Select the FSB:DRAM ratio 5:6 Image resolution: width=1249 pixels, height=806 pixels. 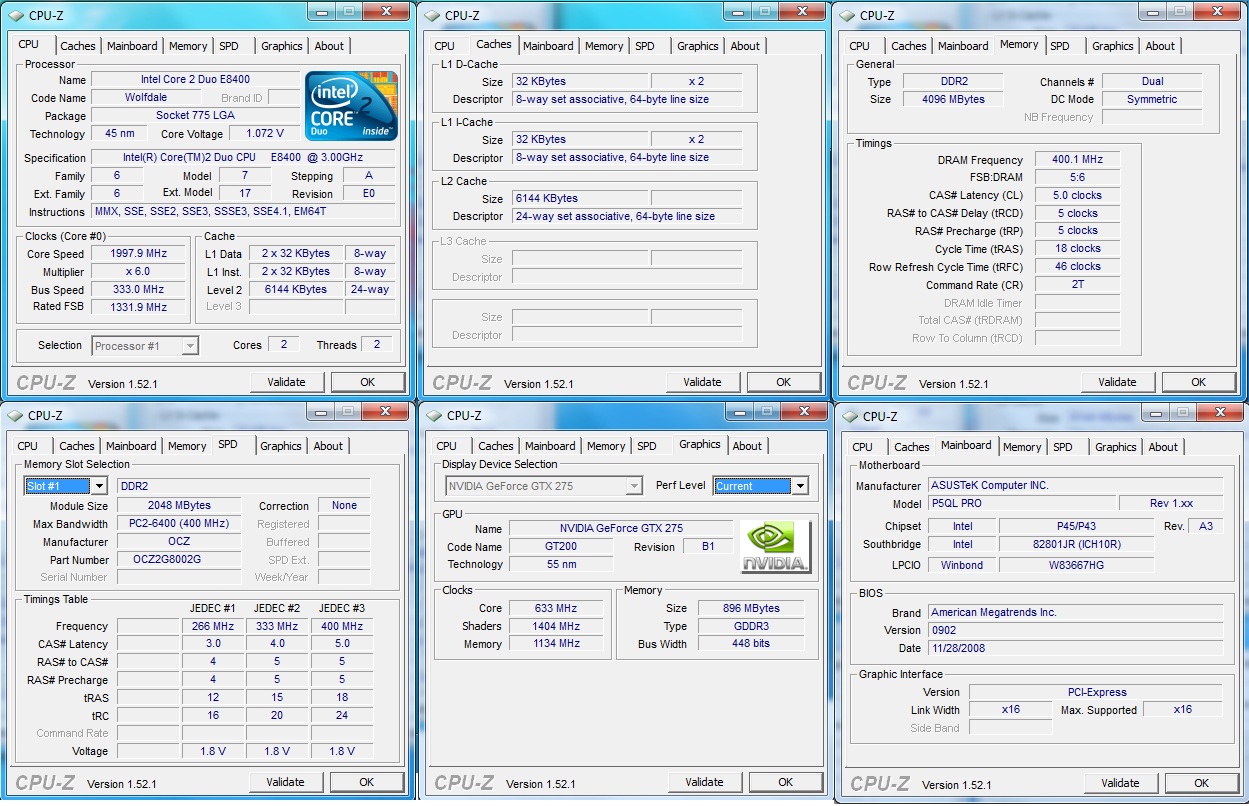(x=1077, y=177)
